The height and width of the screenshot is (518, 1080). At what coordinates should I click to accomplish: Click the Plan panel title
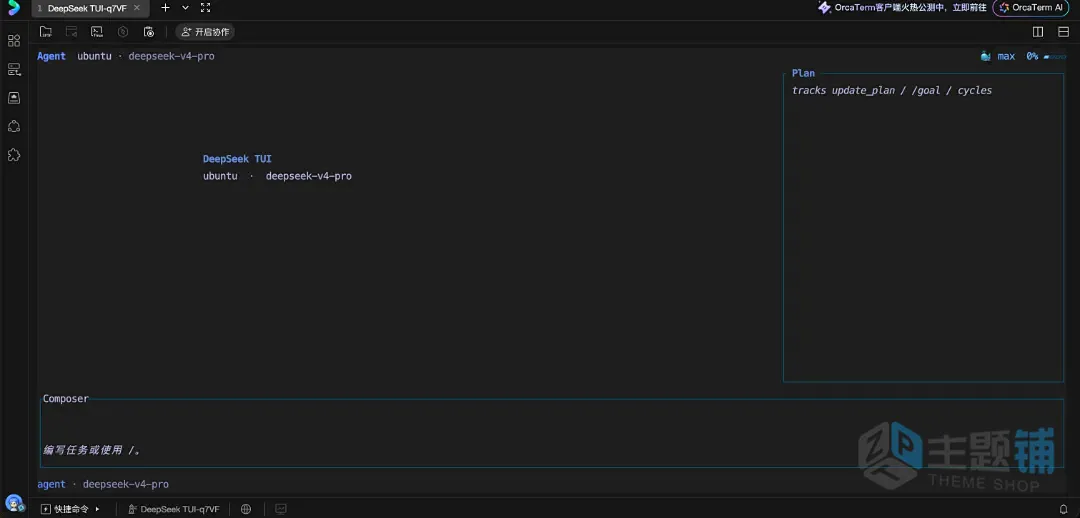pyautogui.click(x=803, y=73)
